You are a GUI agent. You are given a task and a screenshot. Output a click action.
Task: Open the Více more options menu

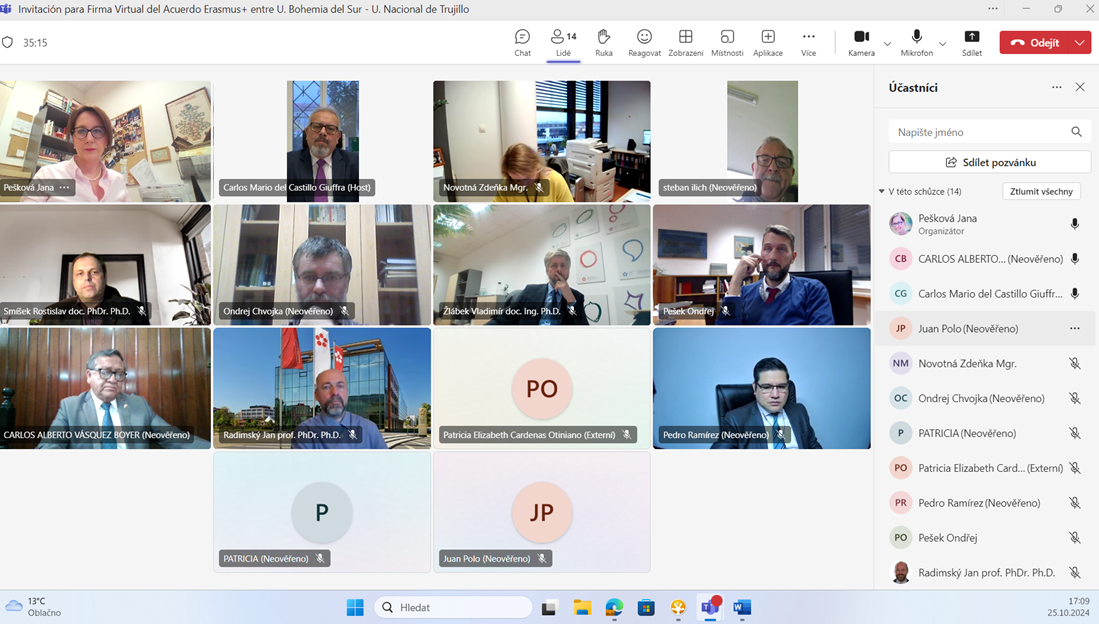coord(808,43)
